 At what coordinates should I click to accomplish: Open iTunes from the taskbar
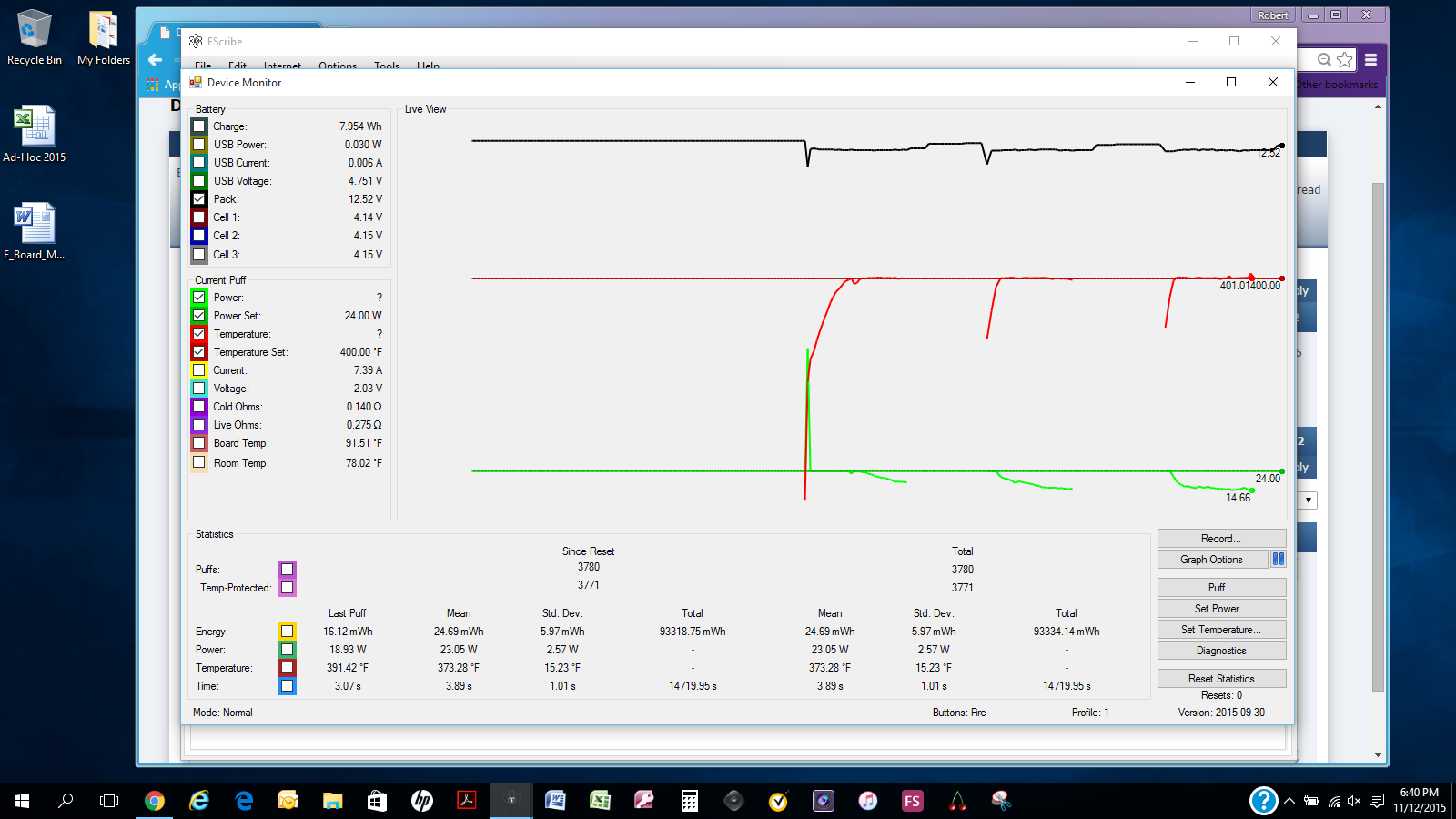[x=868, y=801]
